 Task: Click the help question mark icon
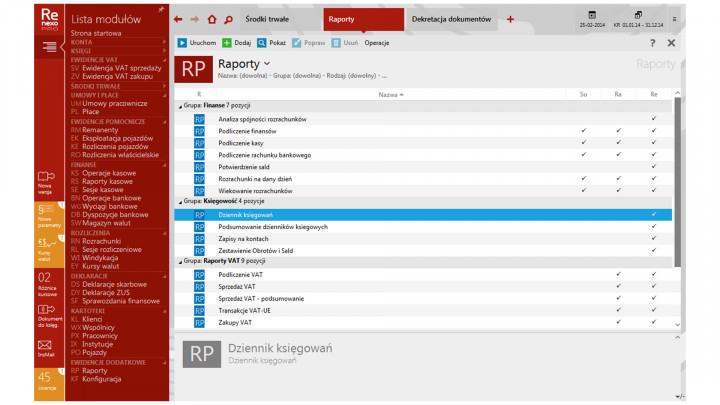coord(652,43)
